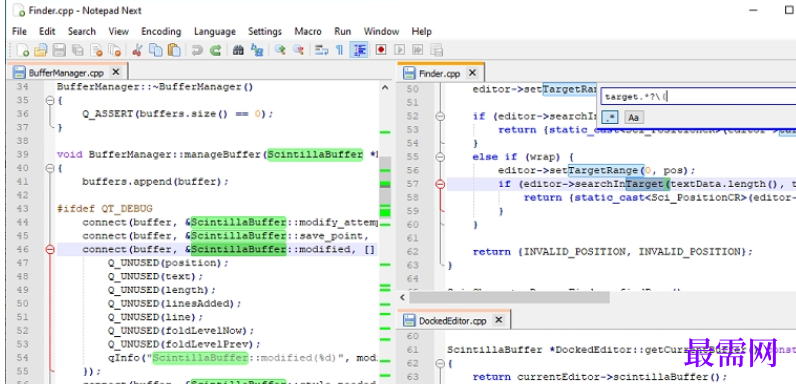This screenshot has height=384, width=796.
Task: Toggle show all characters (pilcrow icon)
Action: point(340,50)
